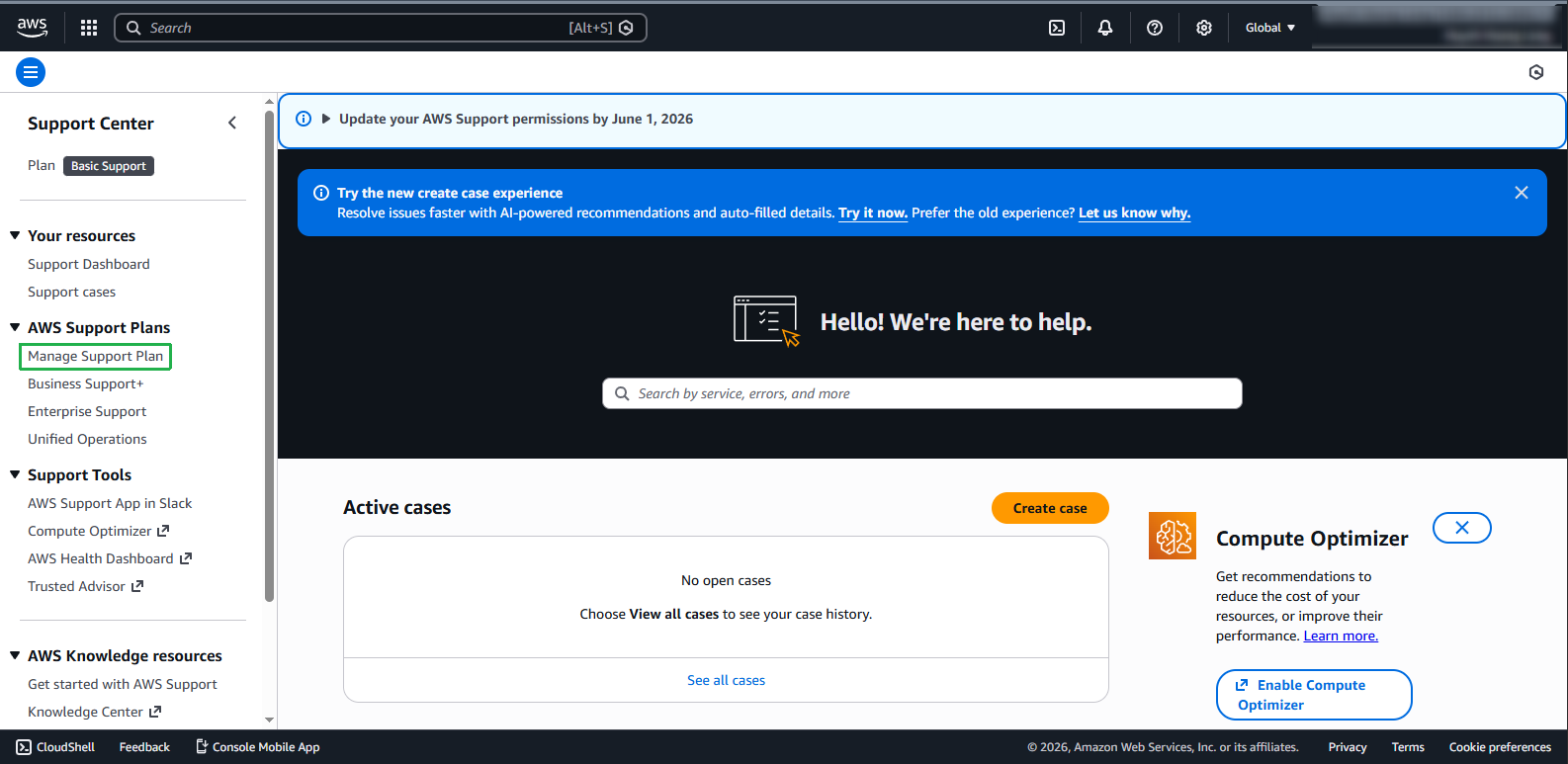Screen dimensions: 1568x764
Task: Open Business Support+ page
Action: [86, 383]
